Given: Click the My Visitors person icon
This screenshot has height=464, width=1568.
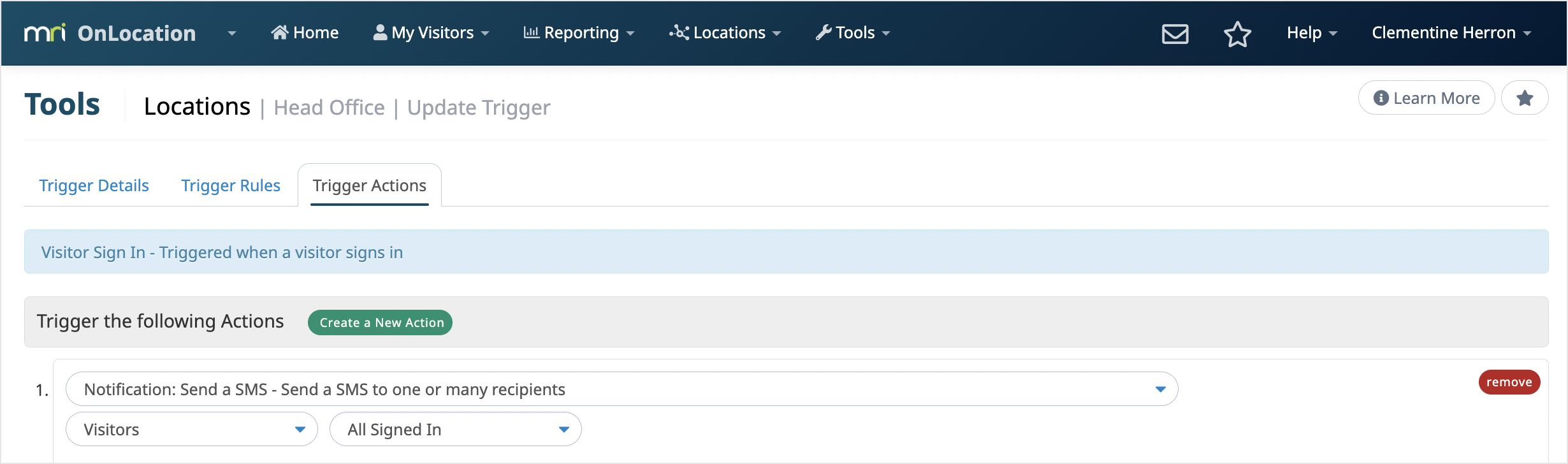Looking at the screenshot, I should coord(380,33).
